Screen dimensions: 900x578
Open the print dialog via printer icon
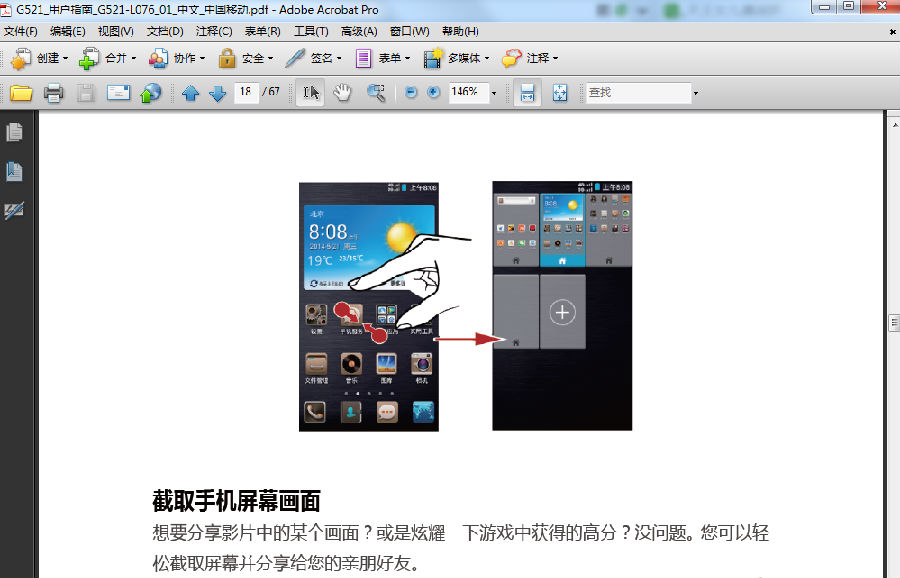[52, 92]
